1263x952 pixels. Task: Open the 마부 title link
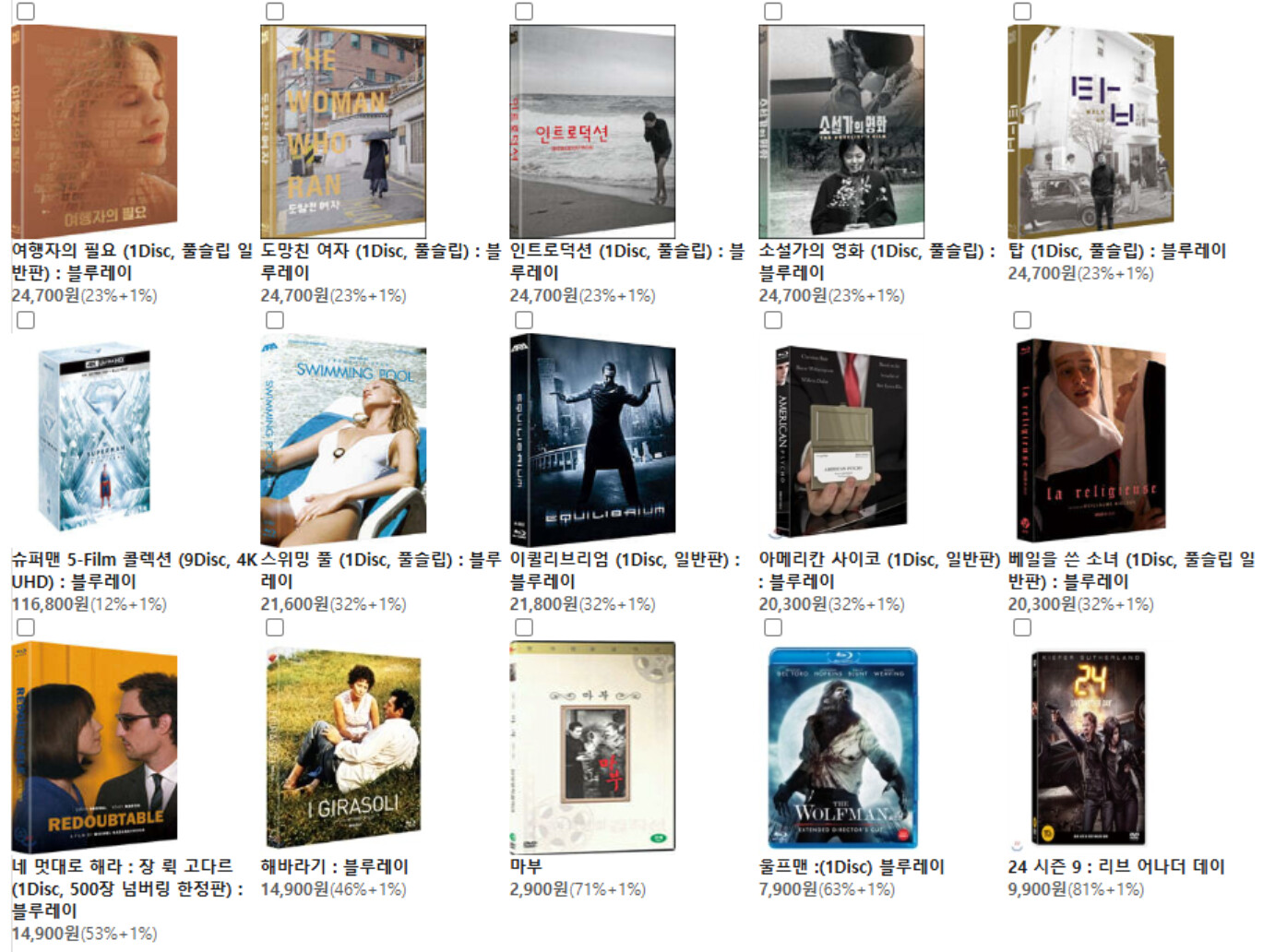coord(526,866)
